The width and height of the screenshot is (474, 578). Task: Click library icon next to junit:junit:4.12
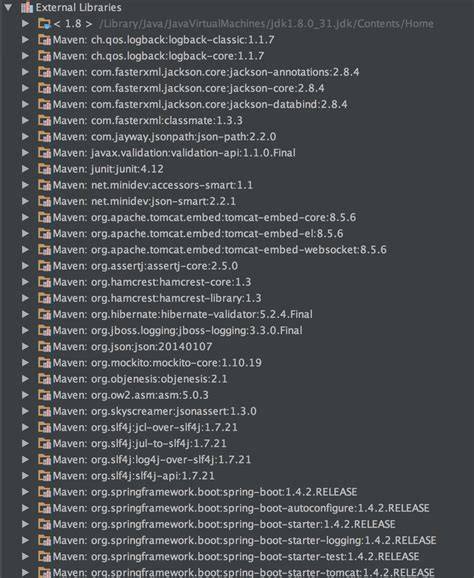[x=44, y=169]
